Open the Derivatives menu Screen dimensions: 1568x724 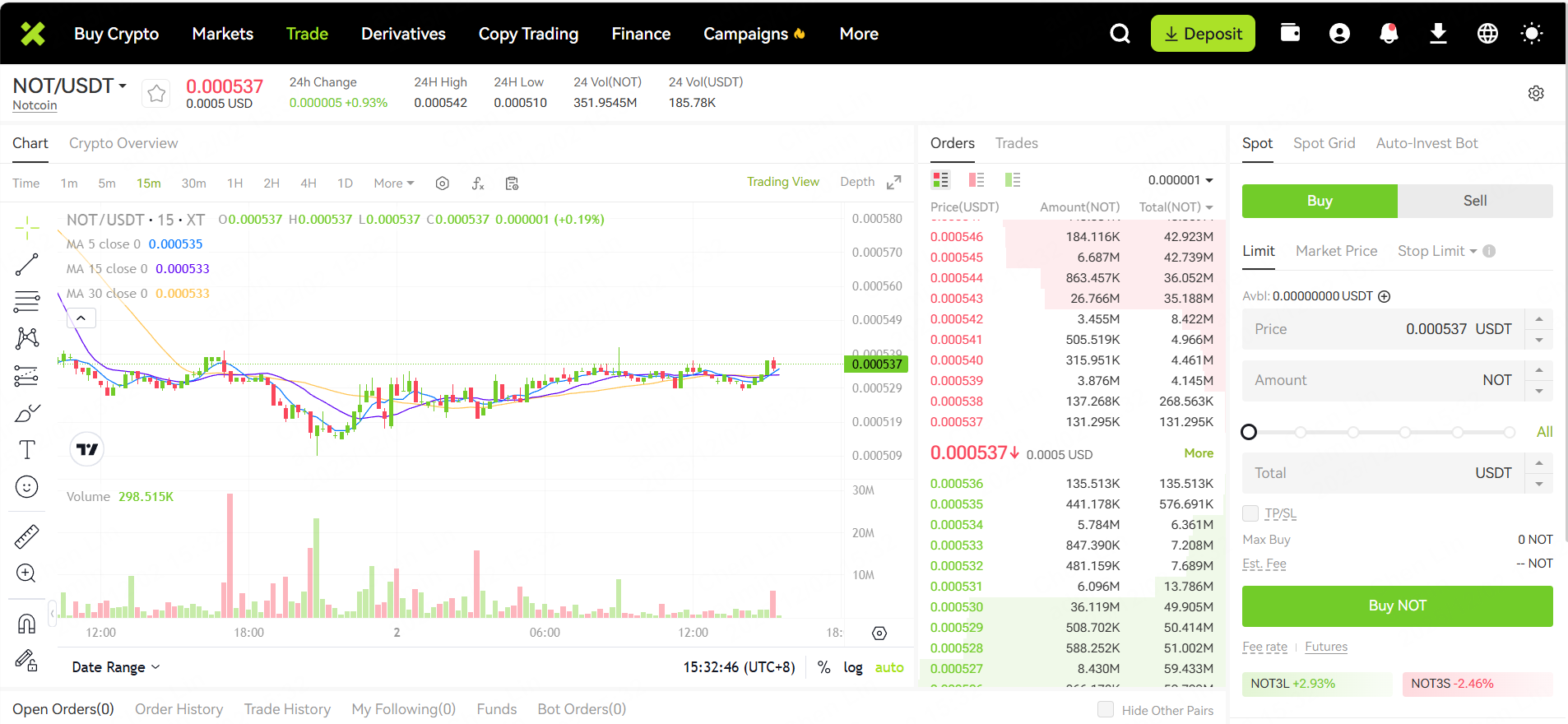(x=403, y=34)
